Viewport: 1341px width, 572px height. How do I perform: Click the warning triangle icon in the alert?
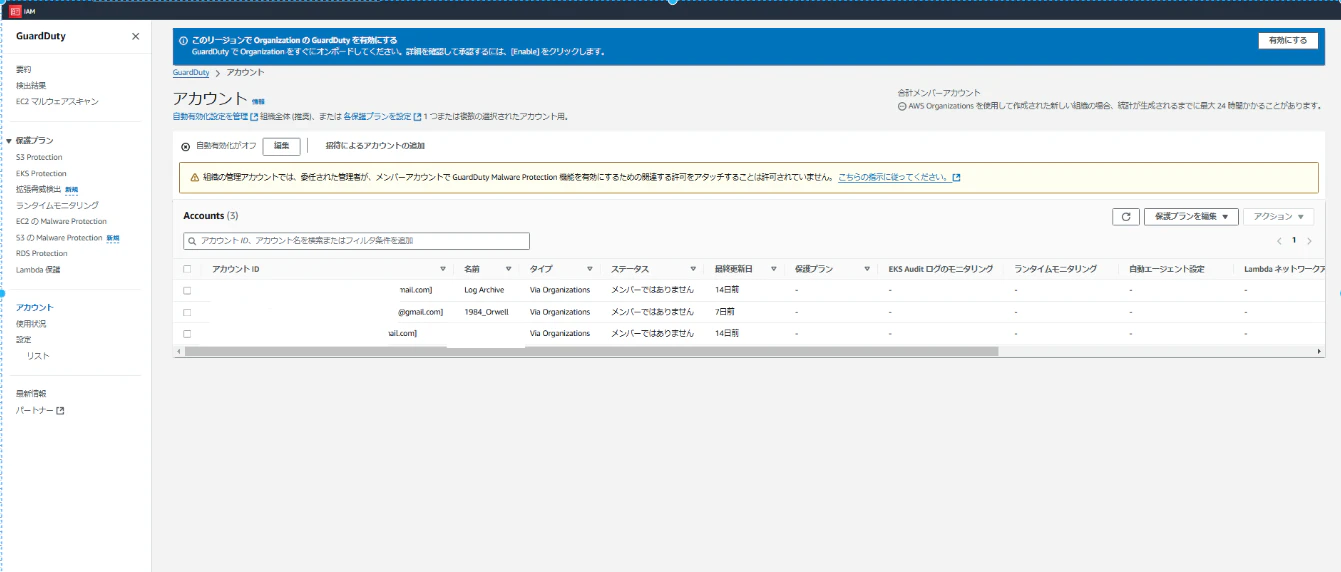coord(194,177)
